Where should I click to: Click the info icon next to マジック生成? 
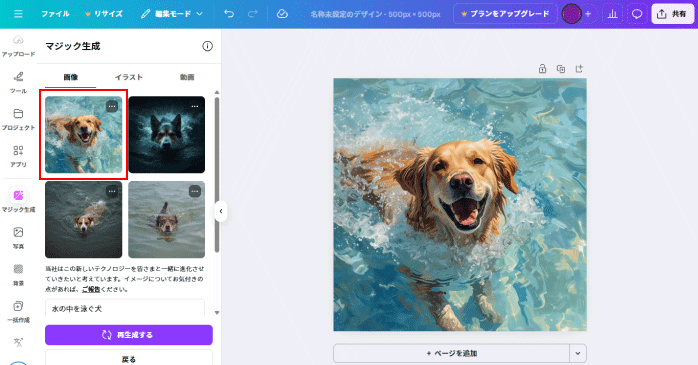pyautogui.click(x=207, y=46)
